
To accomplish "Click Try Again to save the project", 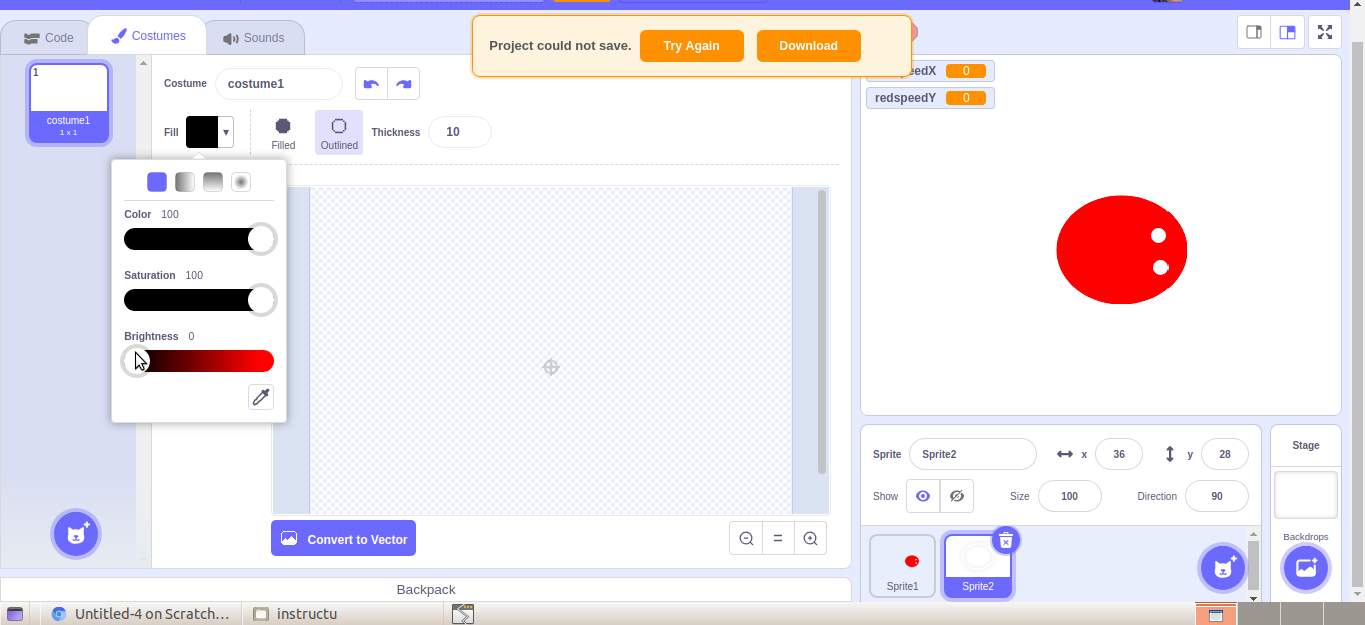I will (691, 45).
